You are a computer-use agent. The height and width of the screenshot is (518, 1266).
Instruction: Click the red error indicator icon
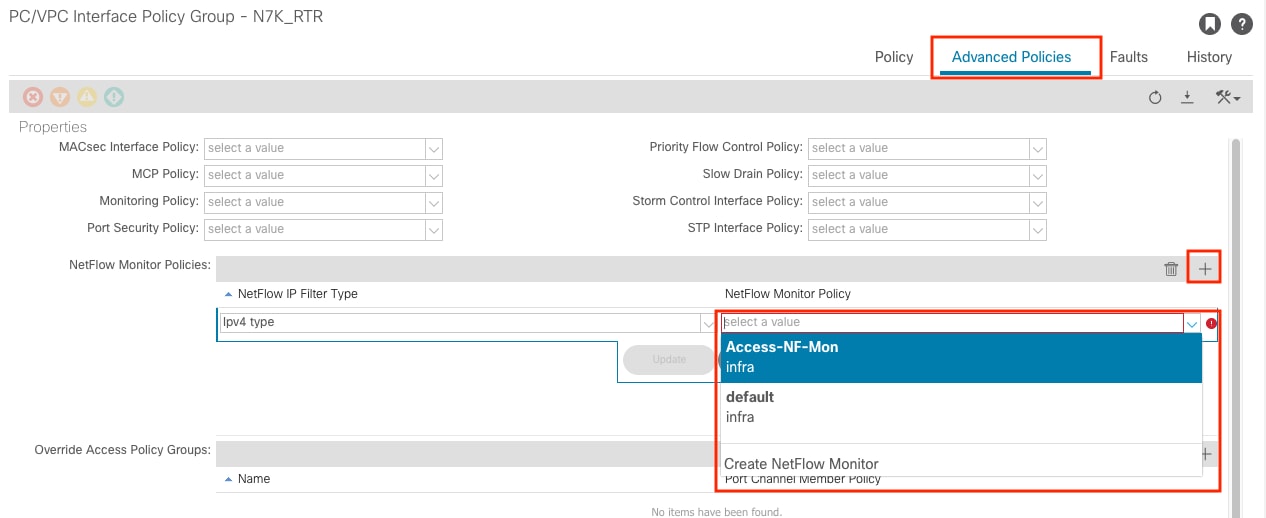coord(1212,323)
